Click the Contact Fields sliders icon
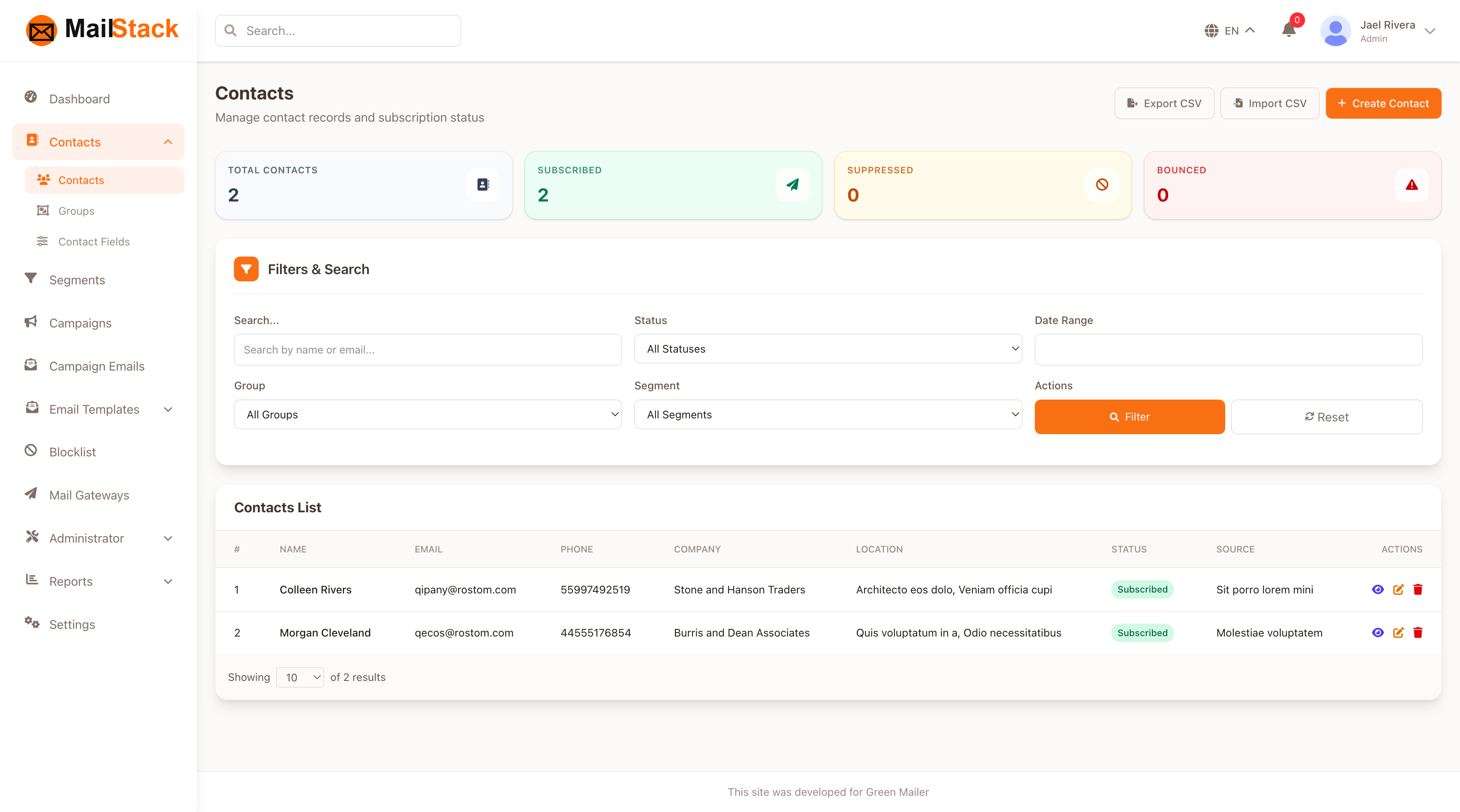The width and height of the screenshot is (1460, 812). pos(43,241)
